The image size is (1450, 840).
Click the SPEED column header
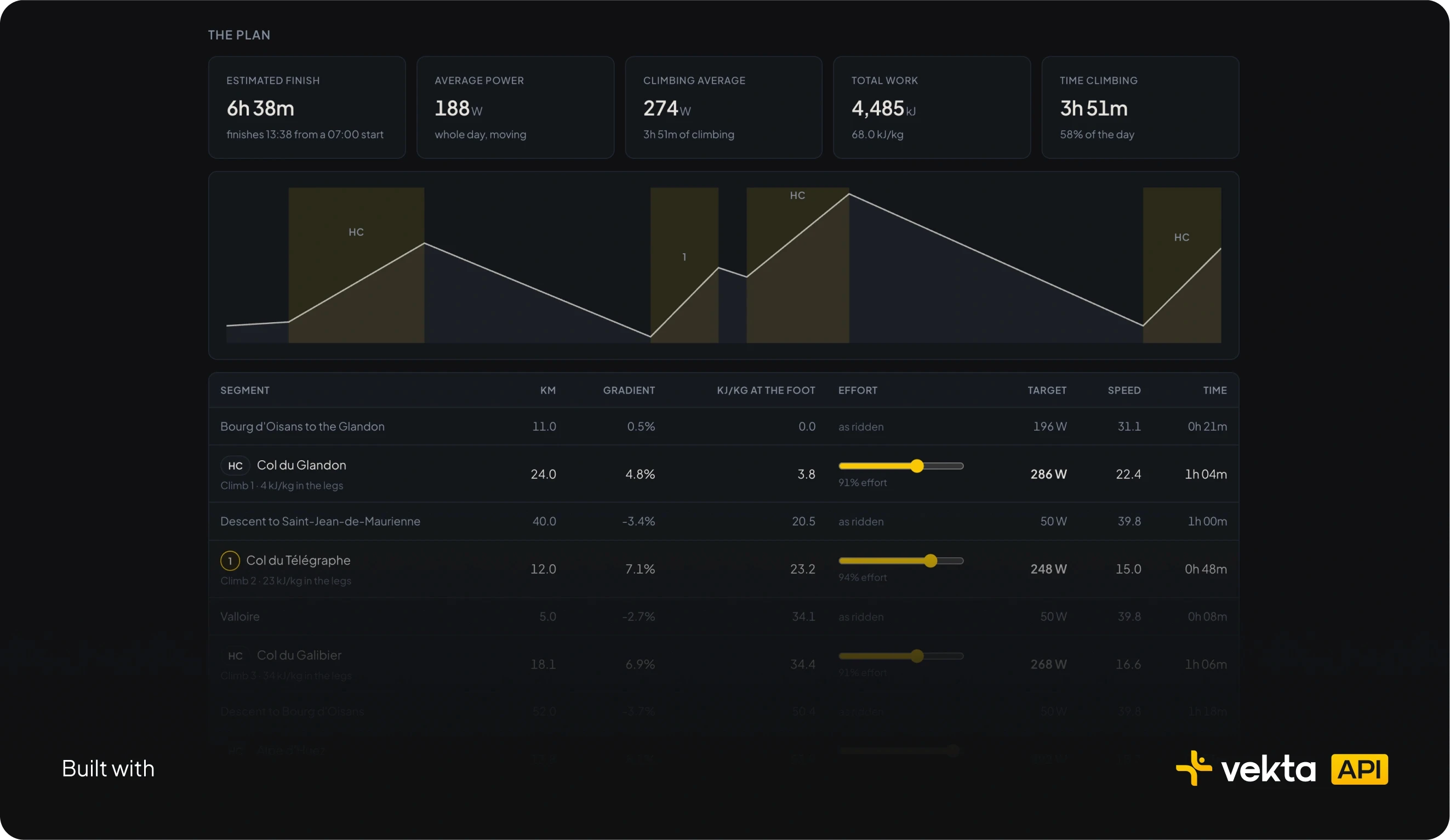click(x=1124, y=390)
